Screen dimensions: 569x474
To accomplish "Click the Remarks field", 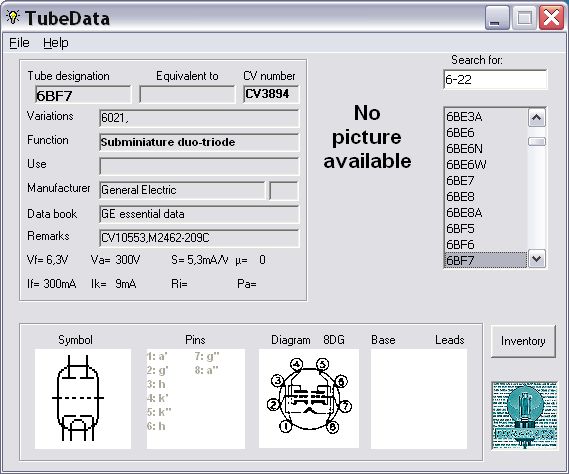I will (x=199, y=238).
